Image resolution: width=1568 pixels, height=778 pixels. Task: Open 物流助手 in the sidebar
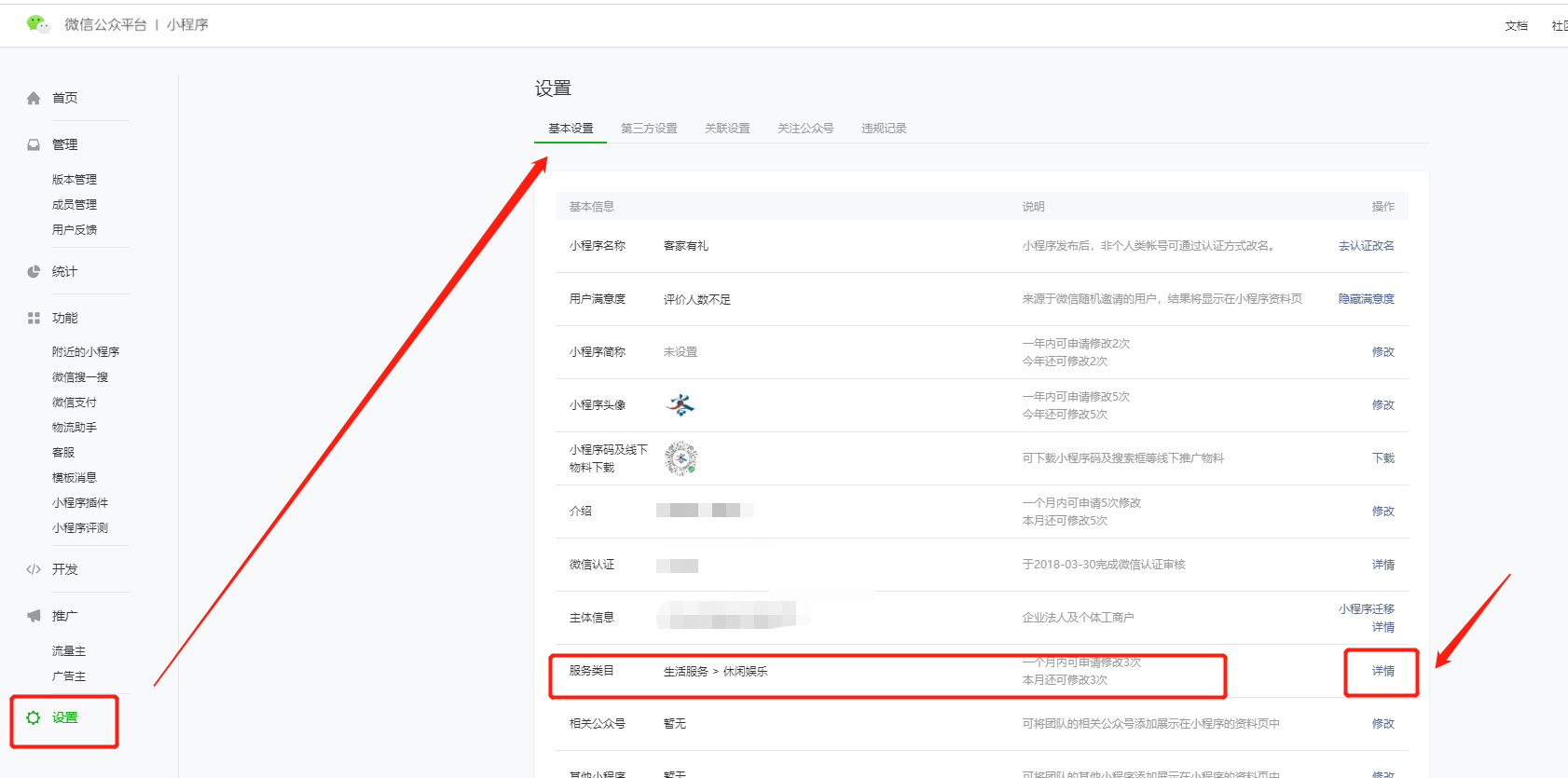(75, 427)
